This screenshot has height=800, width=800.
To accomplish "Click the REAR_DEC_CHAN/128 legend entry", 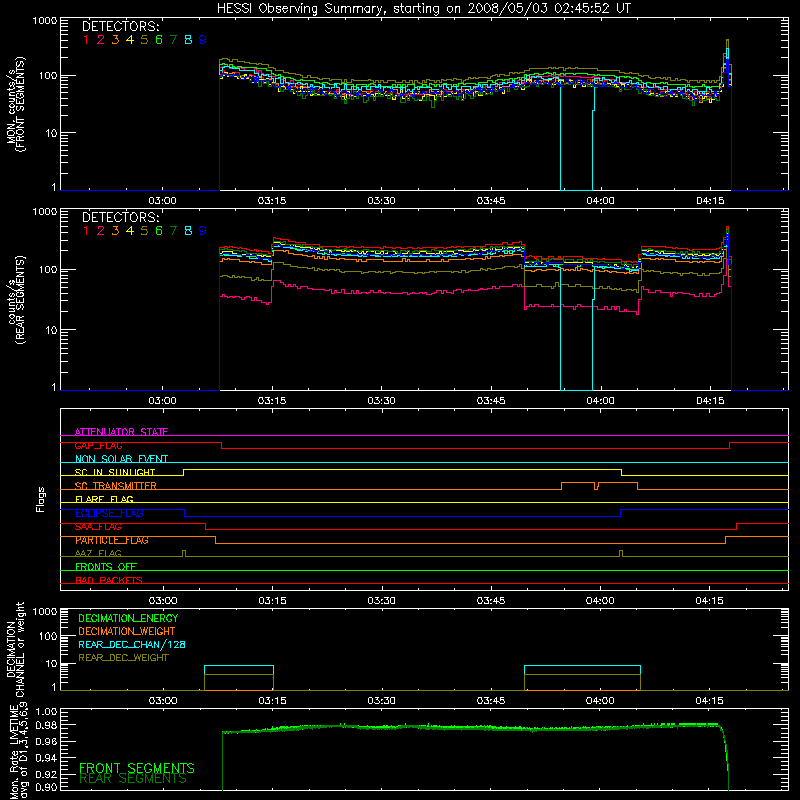I will click(x=132, y=644).
